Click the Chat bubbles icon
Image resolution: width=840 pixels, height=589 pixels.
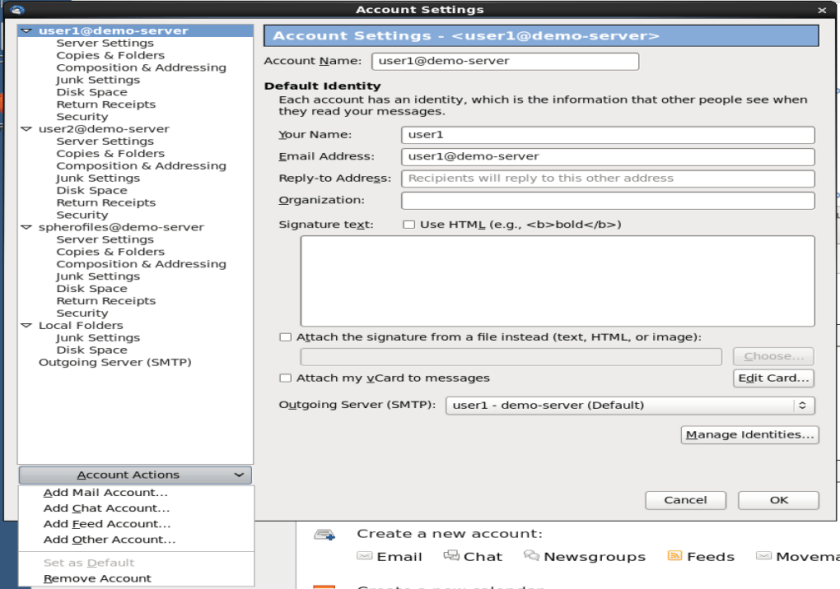[x=452, y=556]
